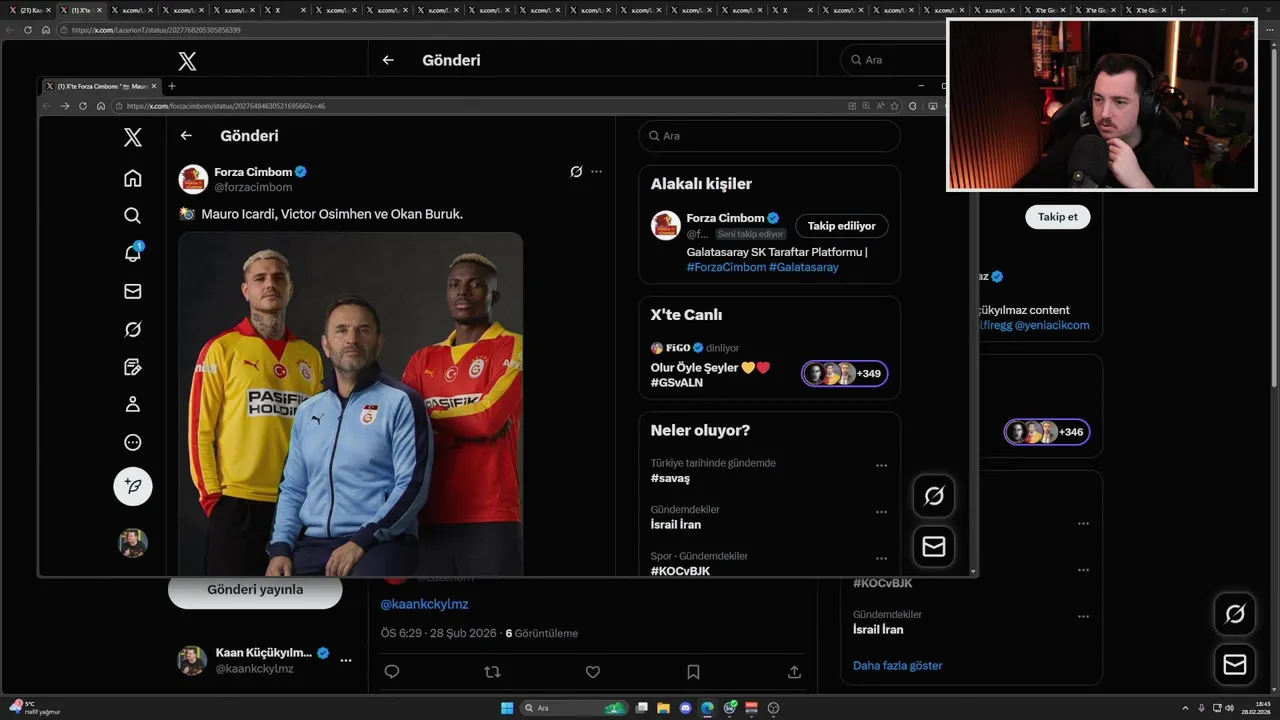Join the +346 listeners pill in background window
The width and height of the screenshot is (1280, 720).
pyautogui.click(x=1047, y=432)
